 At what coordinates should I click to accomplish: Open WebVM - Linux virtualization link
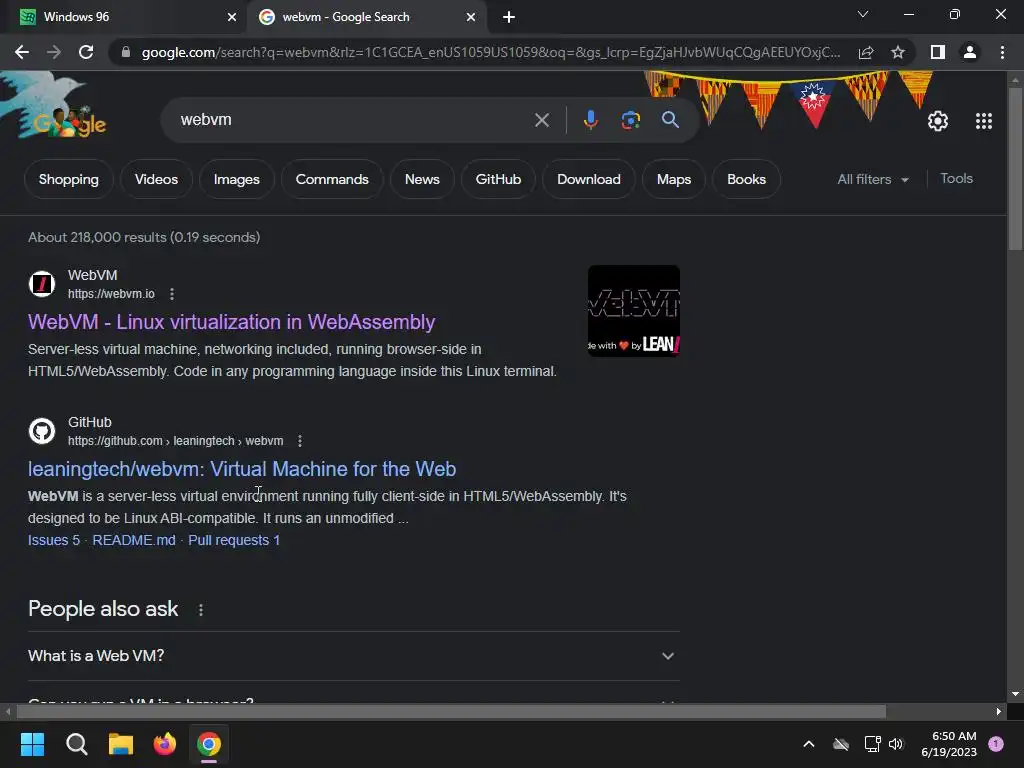point(231,322)
